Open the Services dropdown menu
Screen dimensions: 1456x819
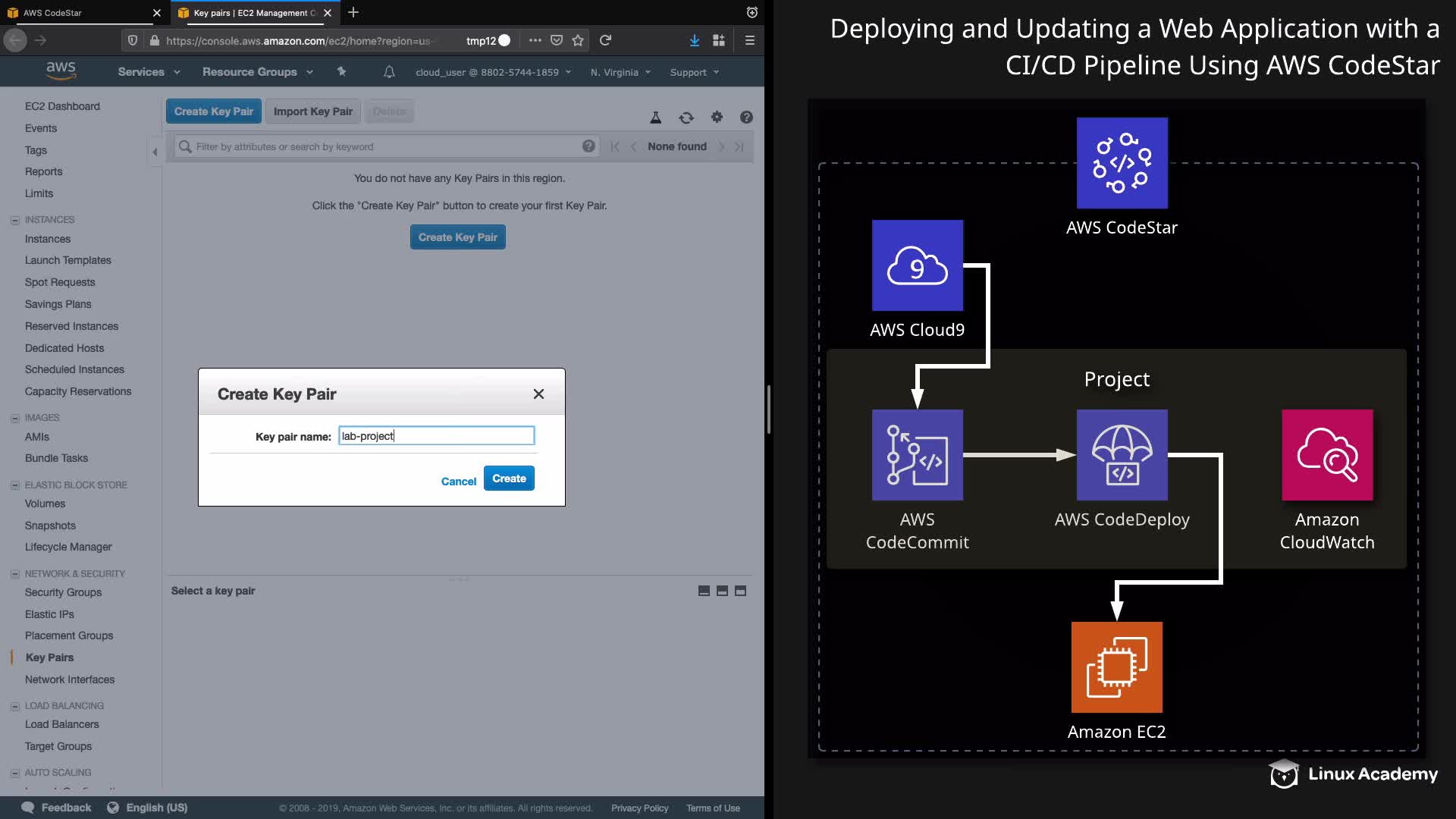coord(149,72)
